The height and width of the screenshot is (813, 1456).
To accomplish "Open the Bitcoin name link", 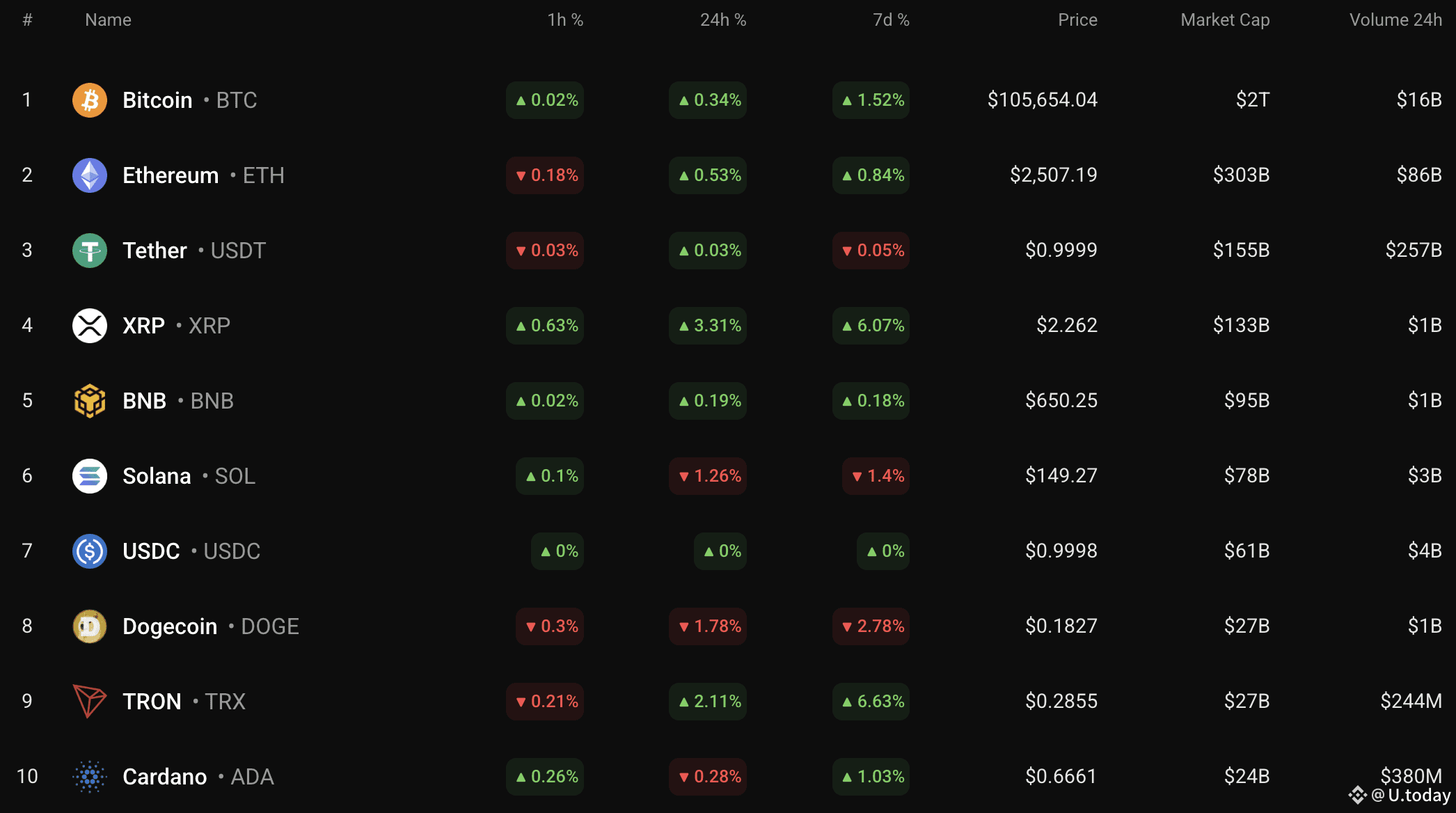I will 157,100.
